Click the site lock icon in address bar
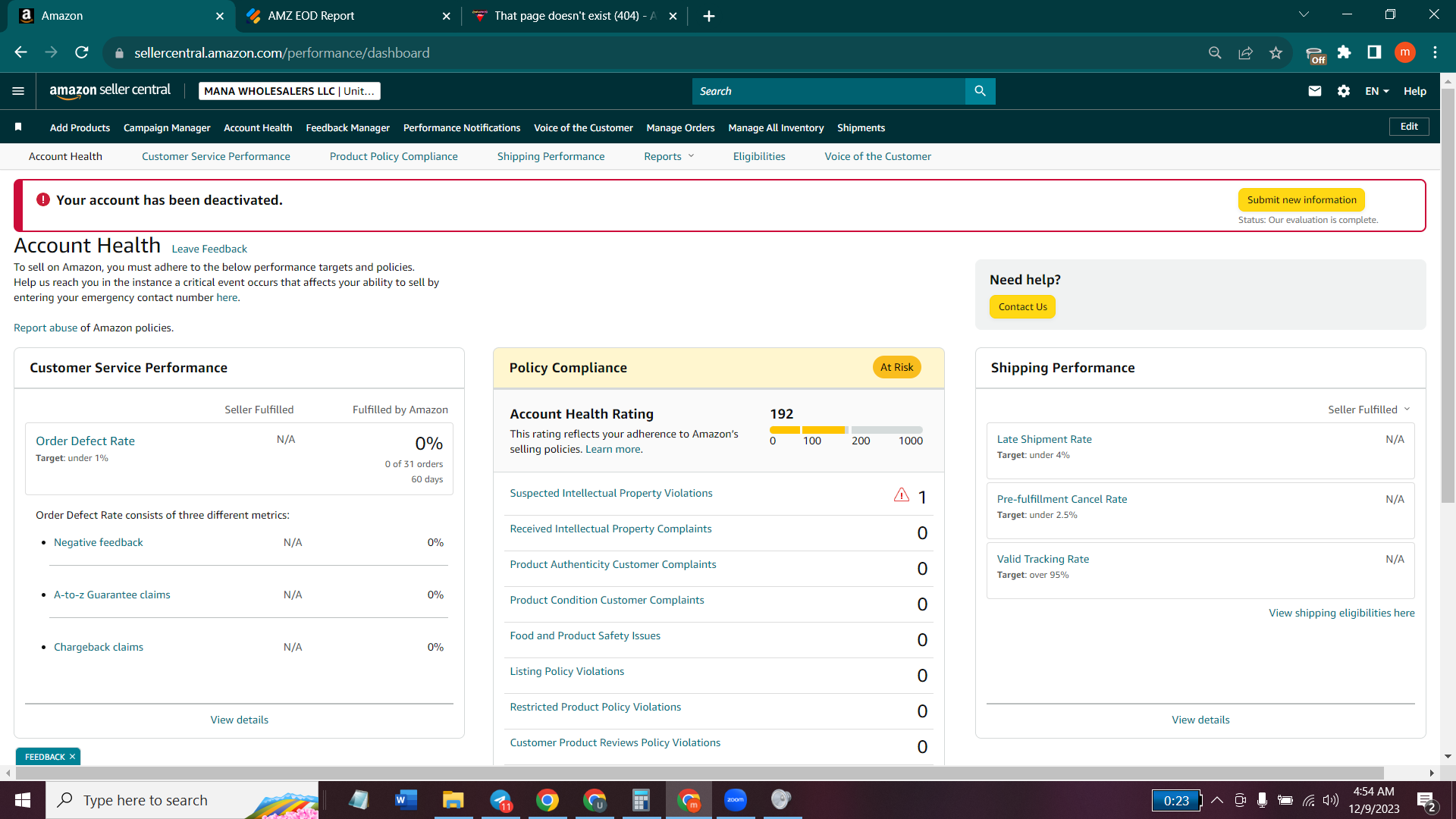1456x819 pixels. 118,53
